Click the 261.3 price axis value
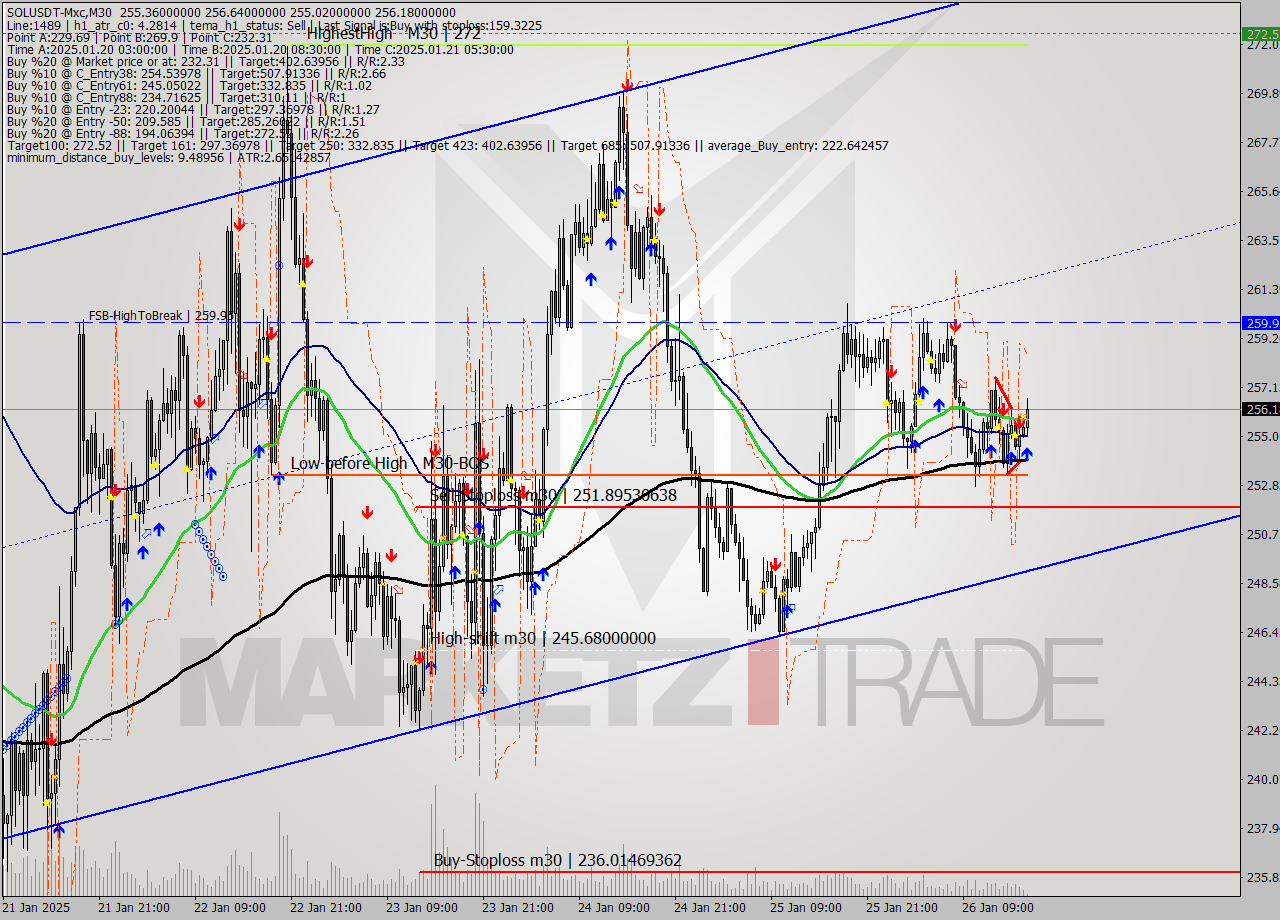The width and height of the screenshot is (1280, 920). point(1261,290)
